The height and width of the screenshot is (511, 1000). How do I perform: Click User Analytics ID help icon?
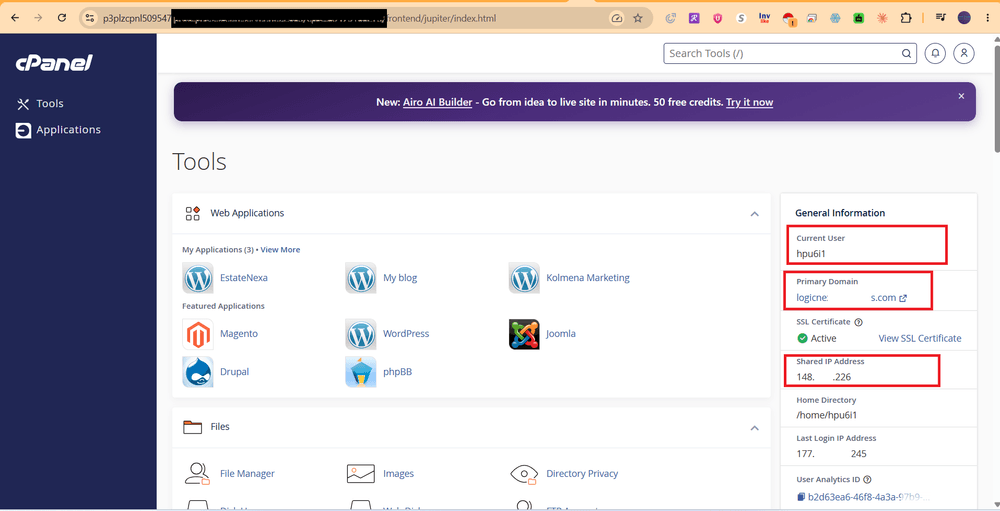coord(867,480)
